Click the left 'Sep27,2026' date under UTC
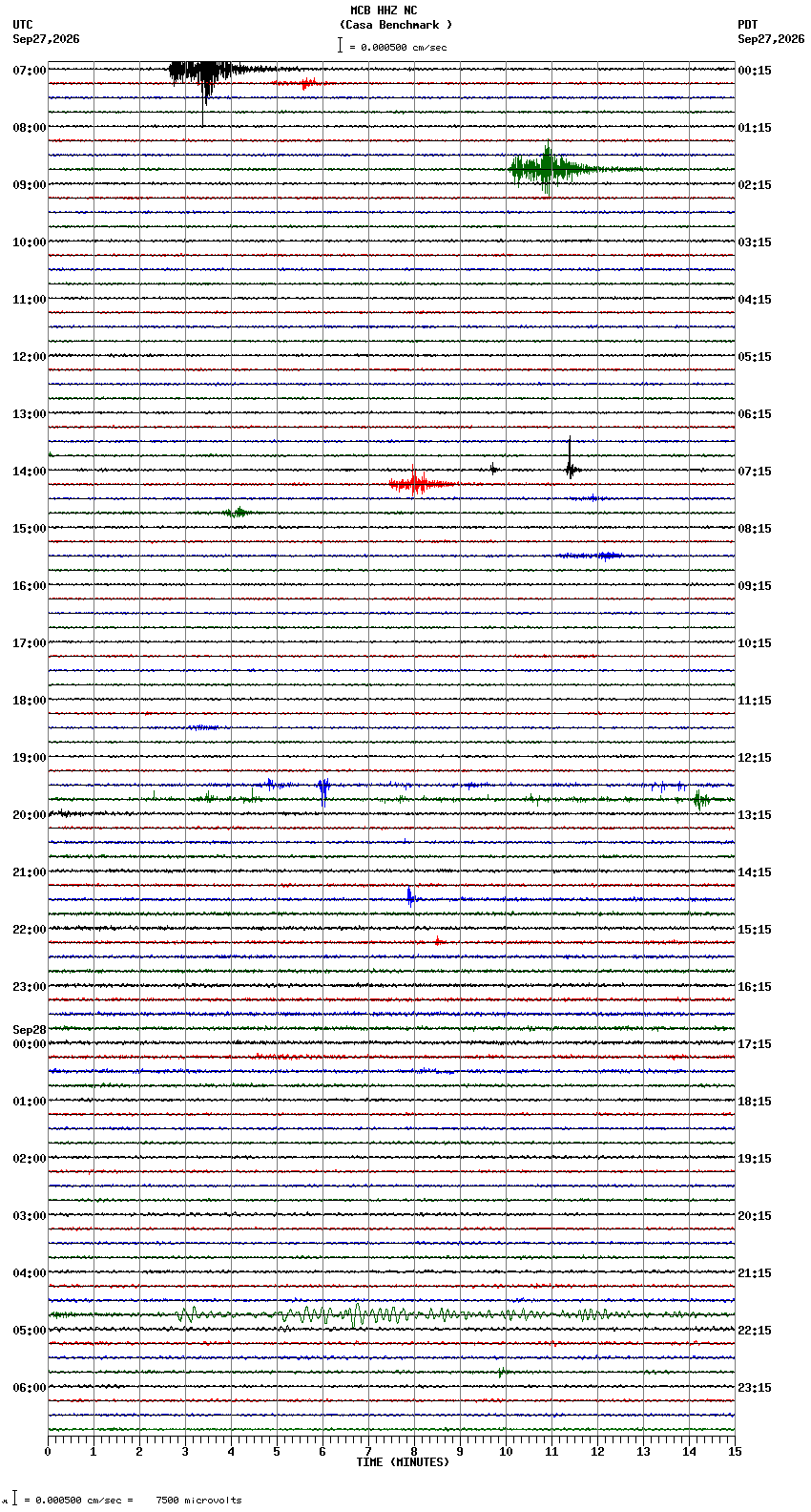 click(46, 39)
